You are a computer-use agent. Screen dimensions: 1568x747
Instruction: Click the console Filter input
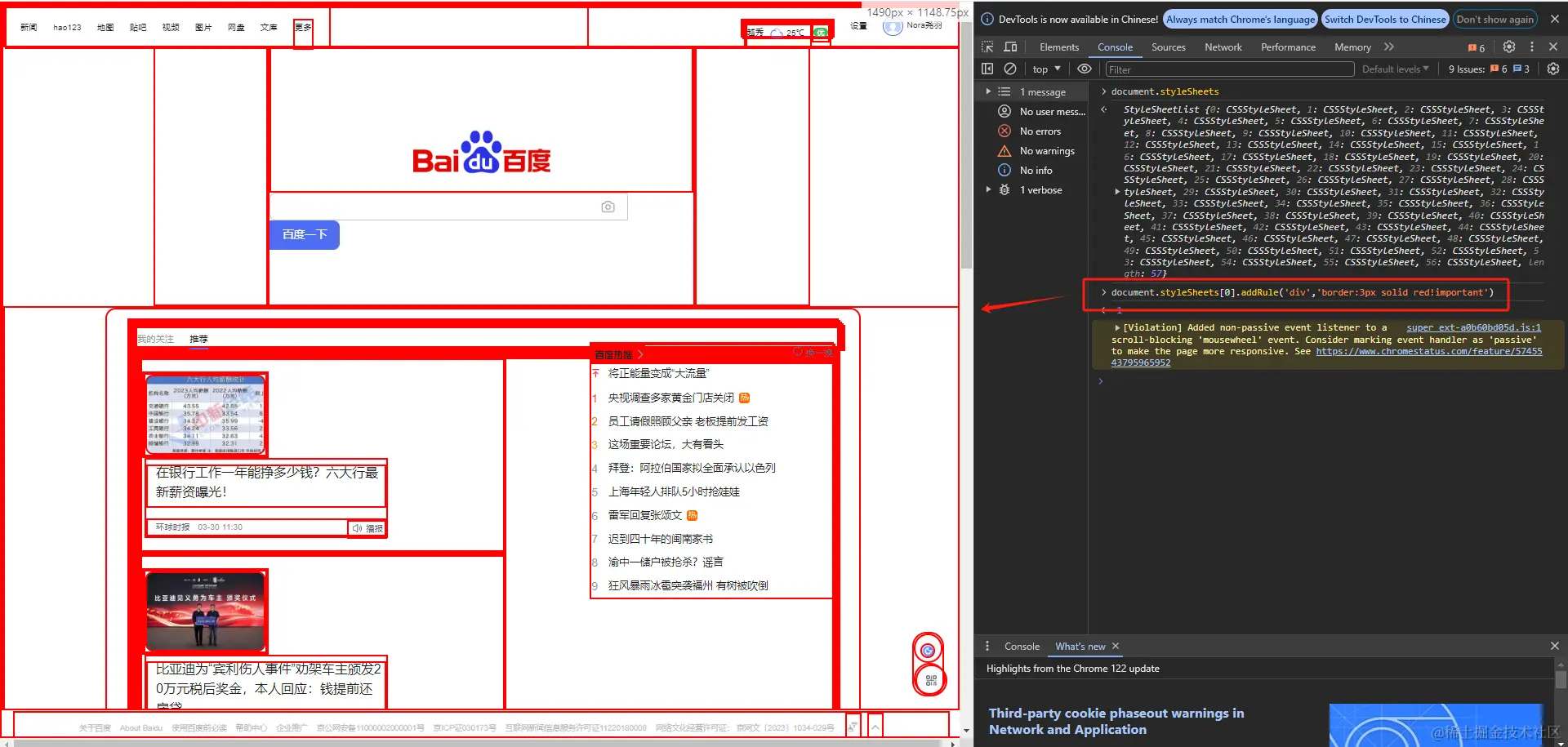click(x=1229, y=69)
